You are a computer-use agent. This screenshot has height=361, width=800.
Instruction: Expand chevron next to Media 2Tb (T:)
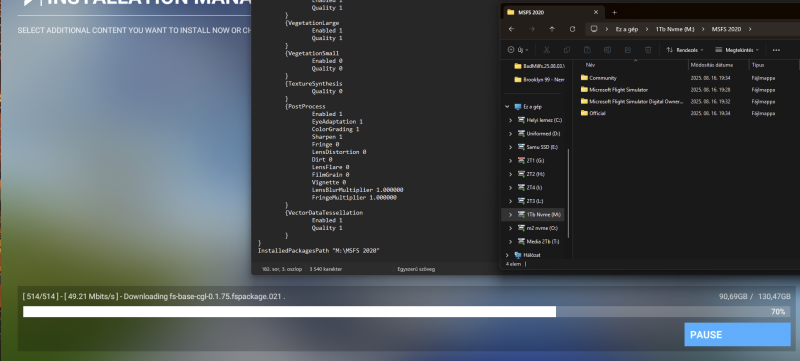point(510,241)
